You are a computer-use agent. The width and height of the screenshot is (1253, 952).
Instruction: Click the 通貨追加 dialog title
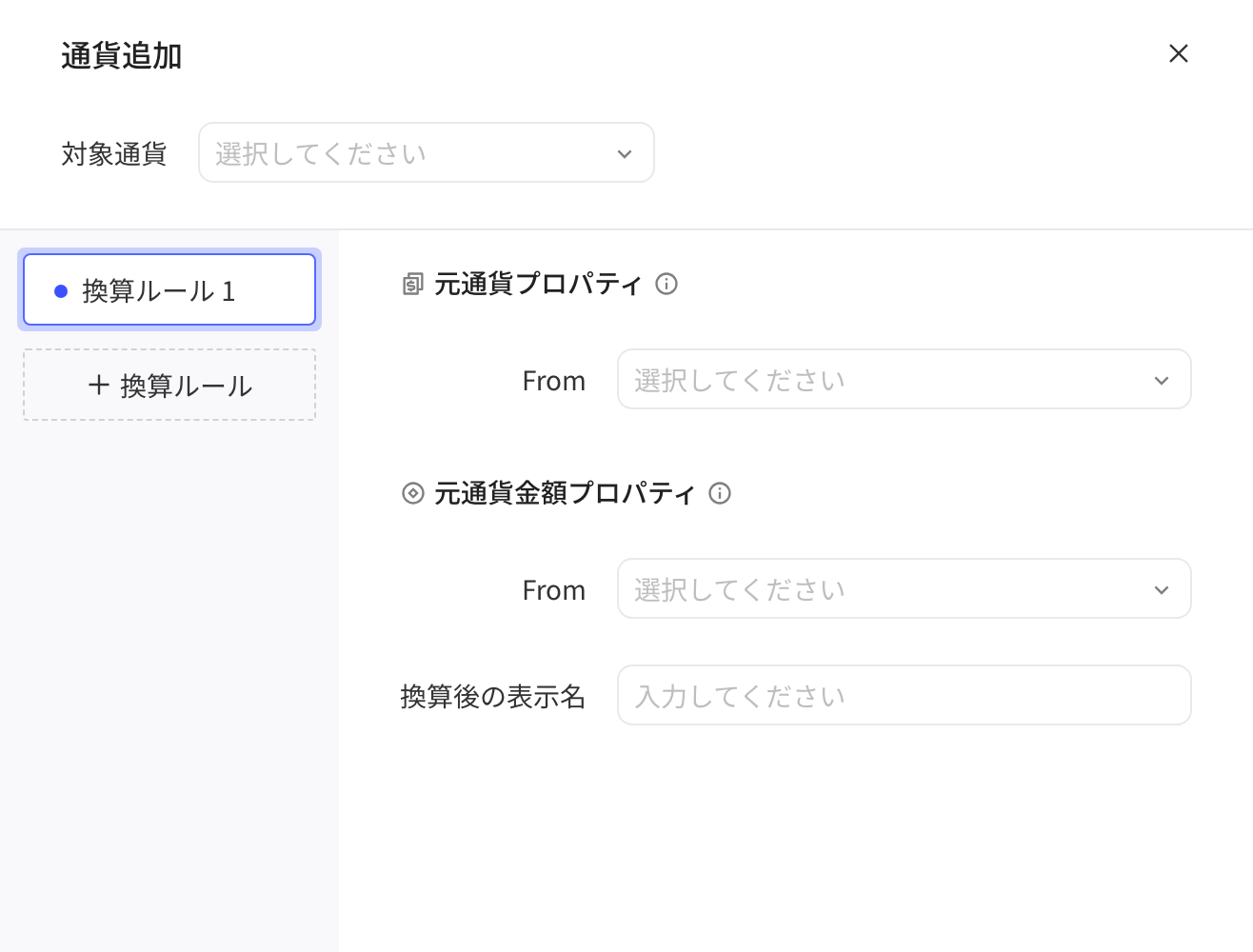pyautogui.click(x=122, y=56)
